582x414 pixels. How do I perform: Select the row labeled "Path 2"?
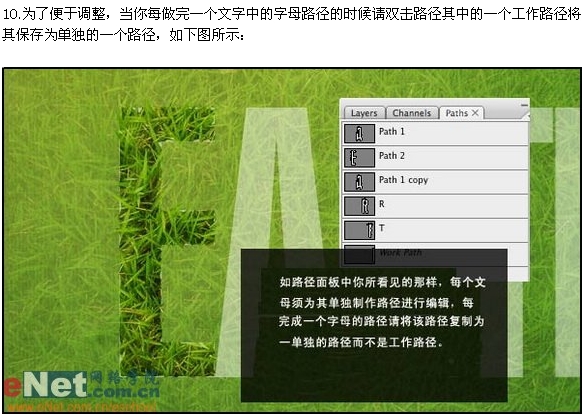(x=435, y=158)
